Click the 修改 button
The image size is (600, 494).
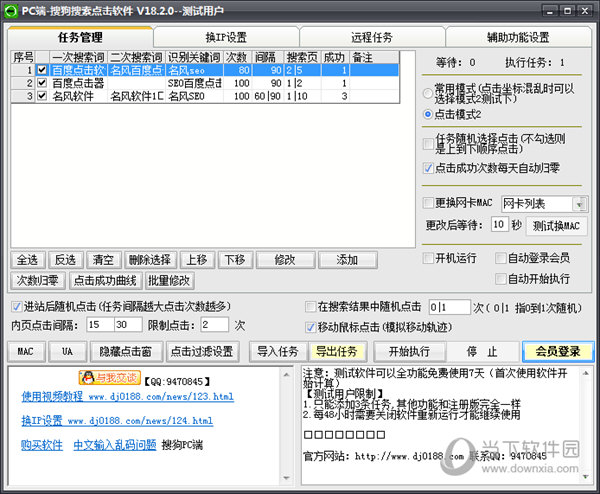tap(285, 260)
